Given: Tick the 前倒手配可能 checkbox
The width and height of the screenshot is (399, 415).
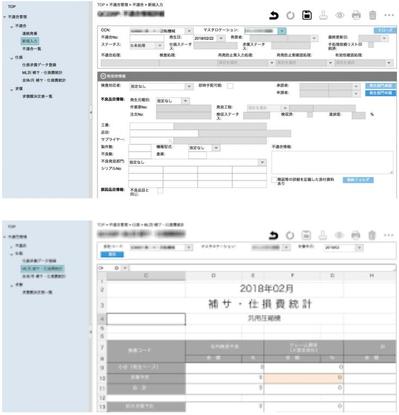Looking at the screenshot, I should click(230, 86).
